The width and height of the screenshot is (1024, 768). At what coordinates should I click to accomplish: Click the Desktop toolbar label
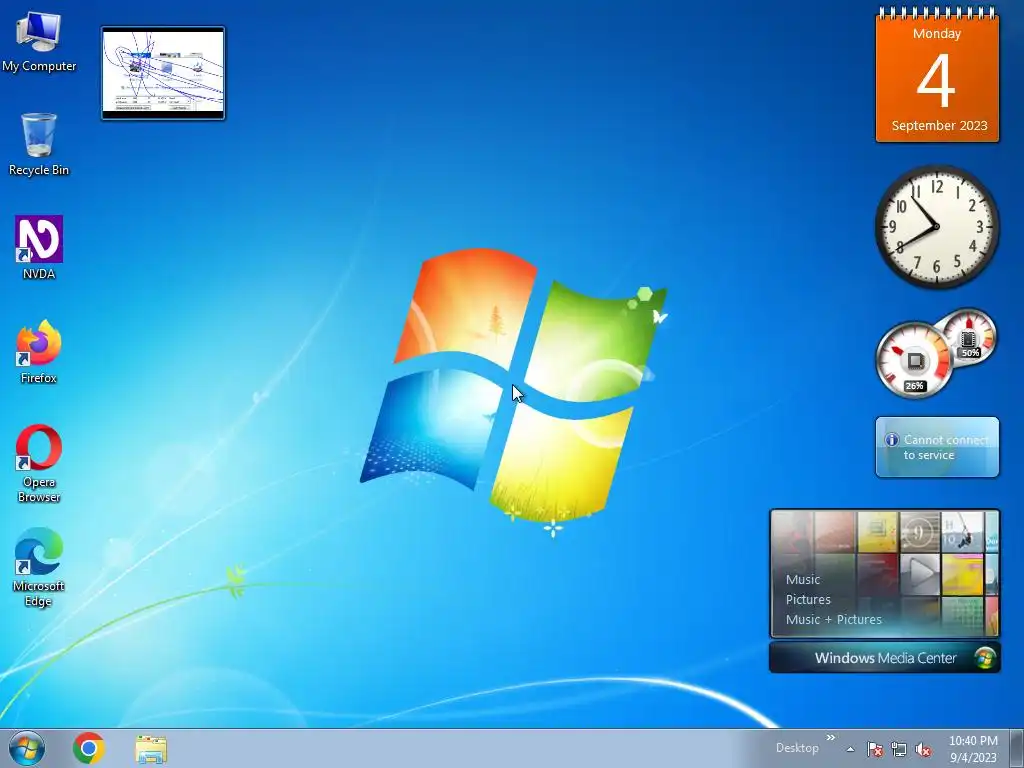(797, 748)
